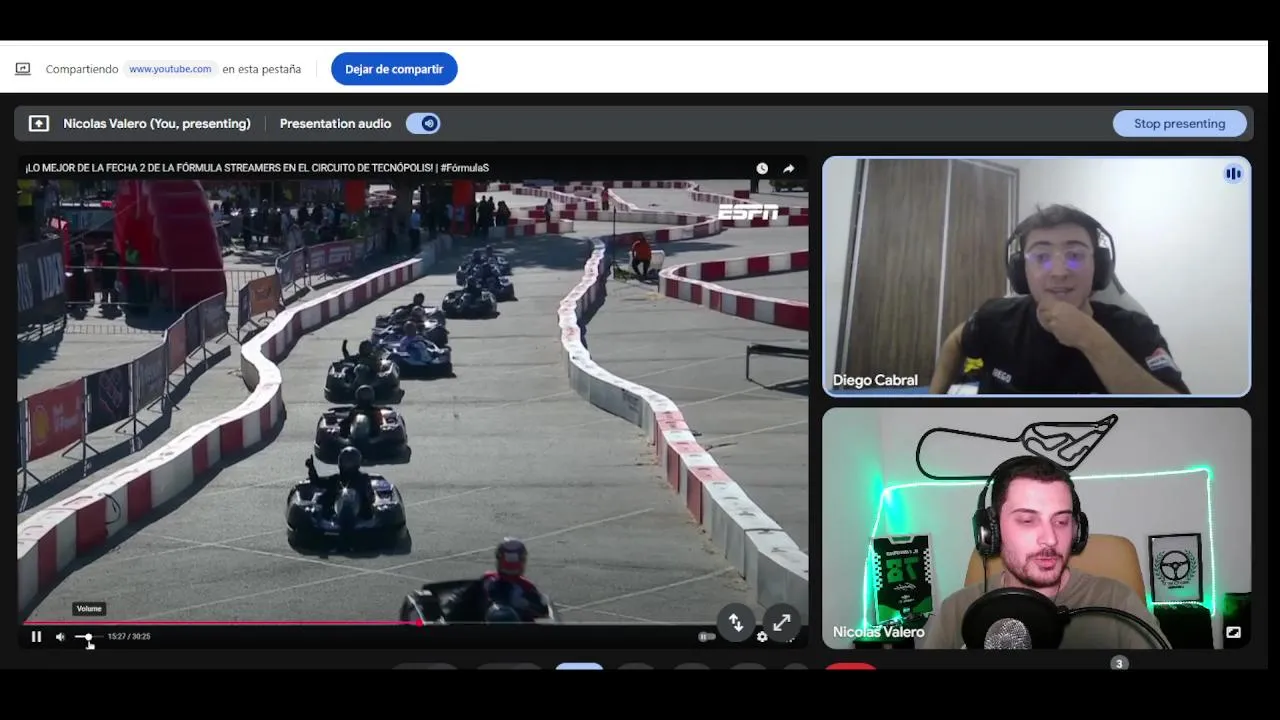Click the Watch later clock icon

pyautogui.click(x=762, y=169)
